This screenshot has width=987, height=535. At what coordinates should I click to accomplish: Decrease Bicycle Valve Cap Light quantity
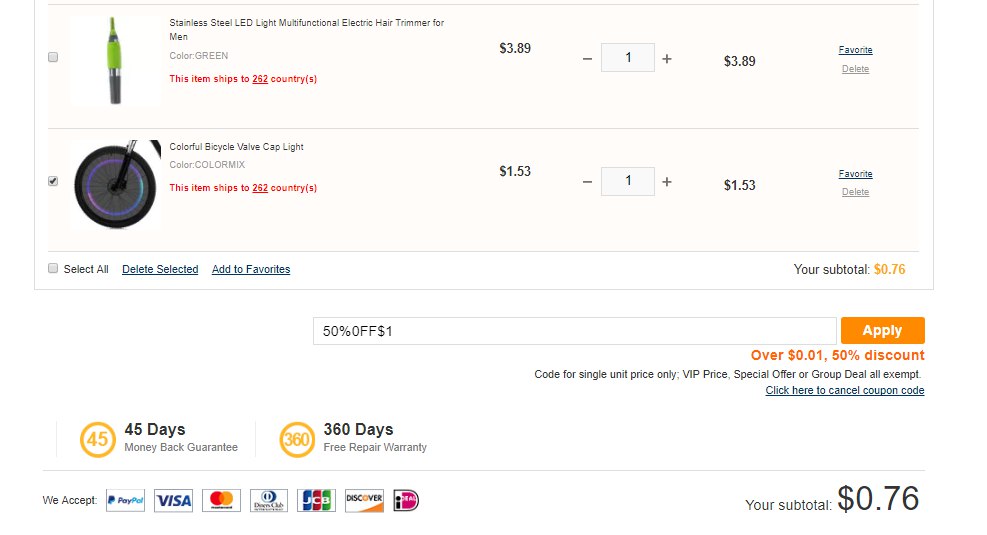[587, 182]
